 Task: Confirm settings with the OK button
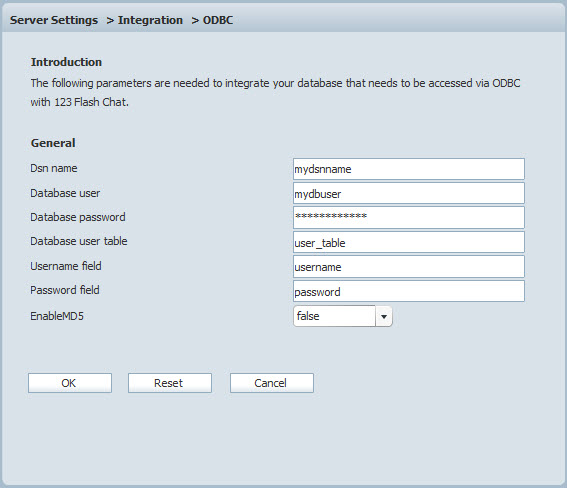point(70,383)
